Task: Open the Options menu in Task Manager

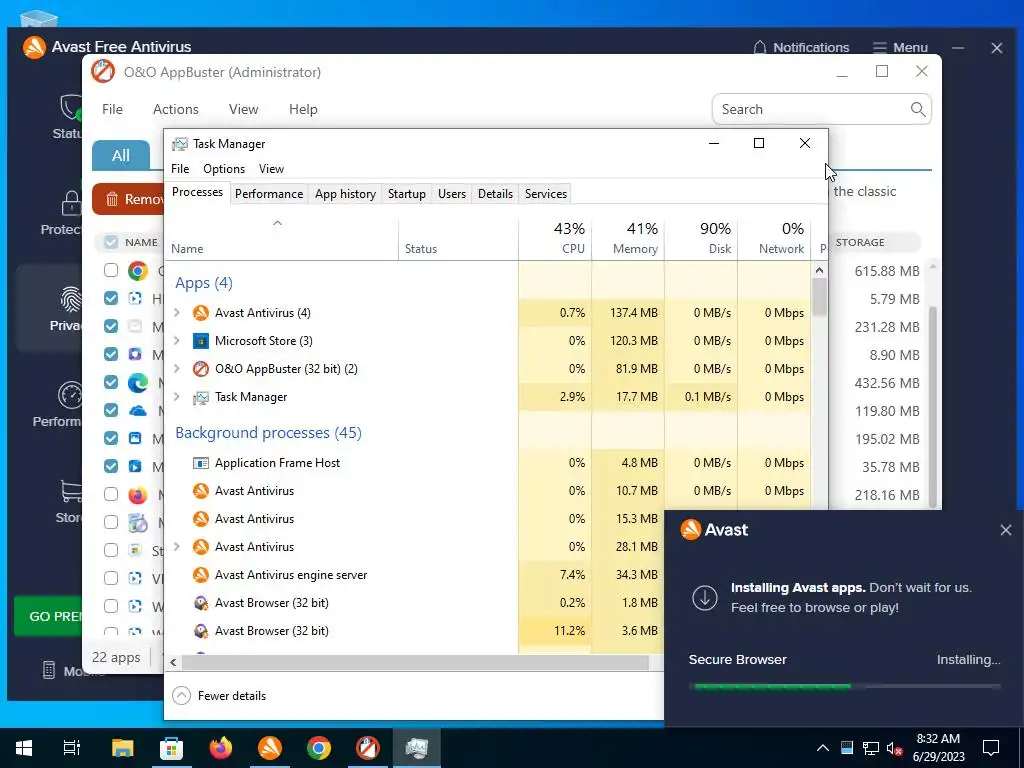Action: 224,169
